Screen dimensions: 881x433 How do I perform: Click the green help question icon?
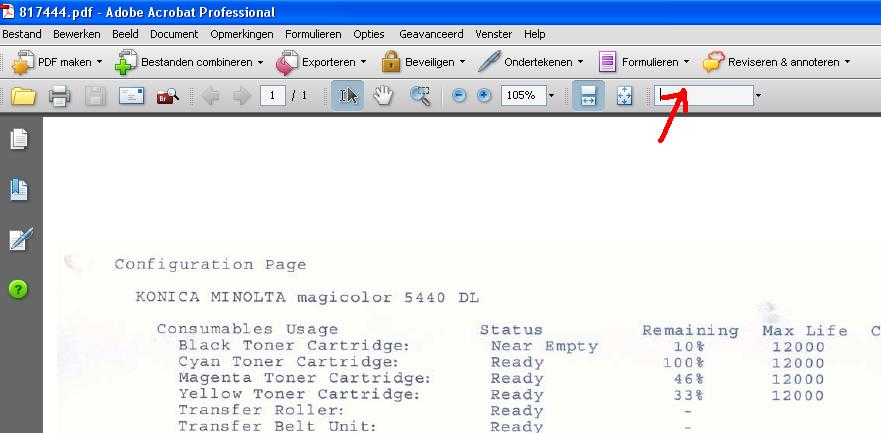click(x=18, y=289)
